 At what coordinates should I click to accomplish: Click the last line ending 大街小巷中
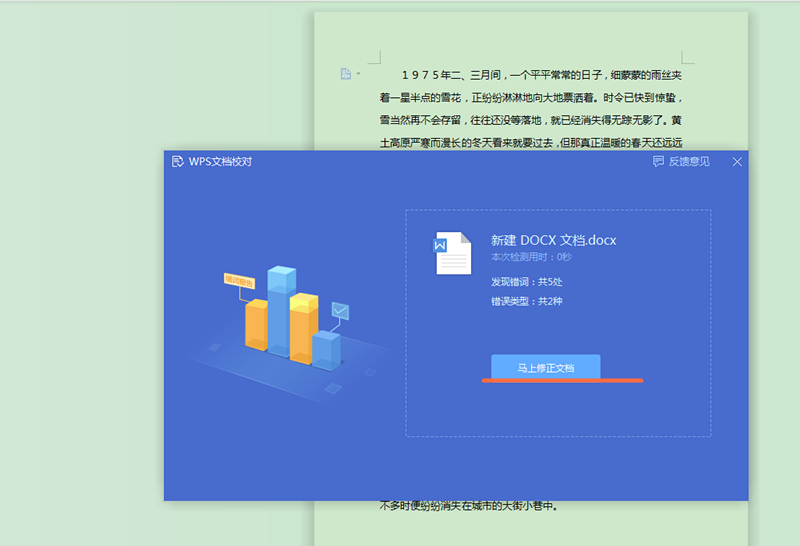coord(468,505)
